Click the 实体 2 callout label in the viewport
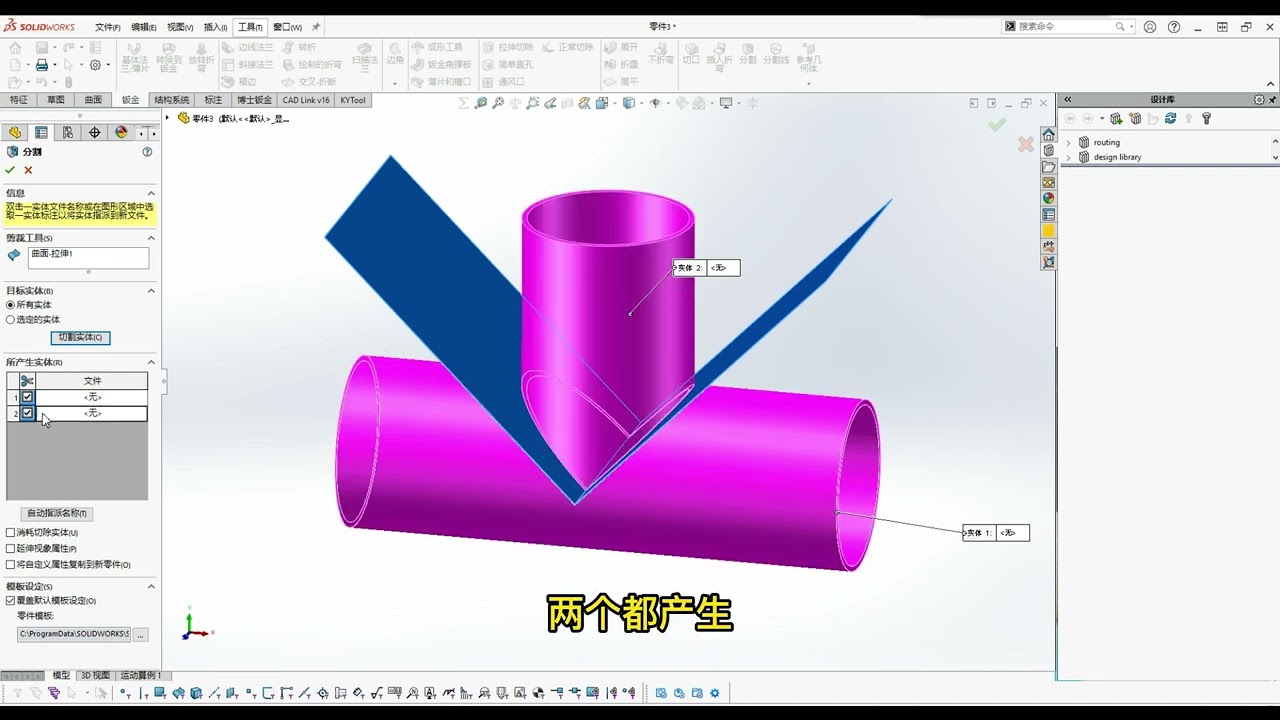Screen dimensions: 1280x720 click(707, 268)
